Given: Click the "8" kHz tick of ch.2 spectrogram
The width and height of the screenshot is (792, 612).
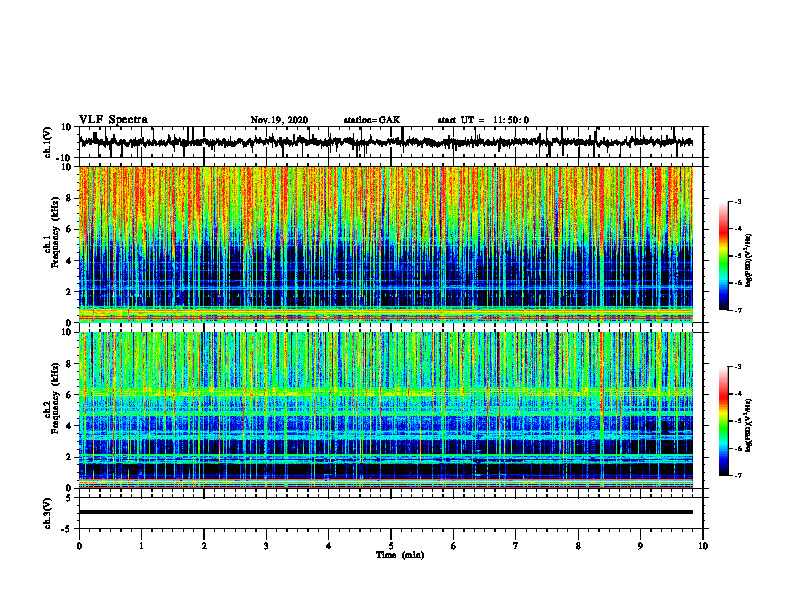Looking at the screenshot, I should (x=70, y=364).
